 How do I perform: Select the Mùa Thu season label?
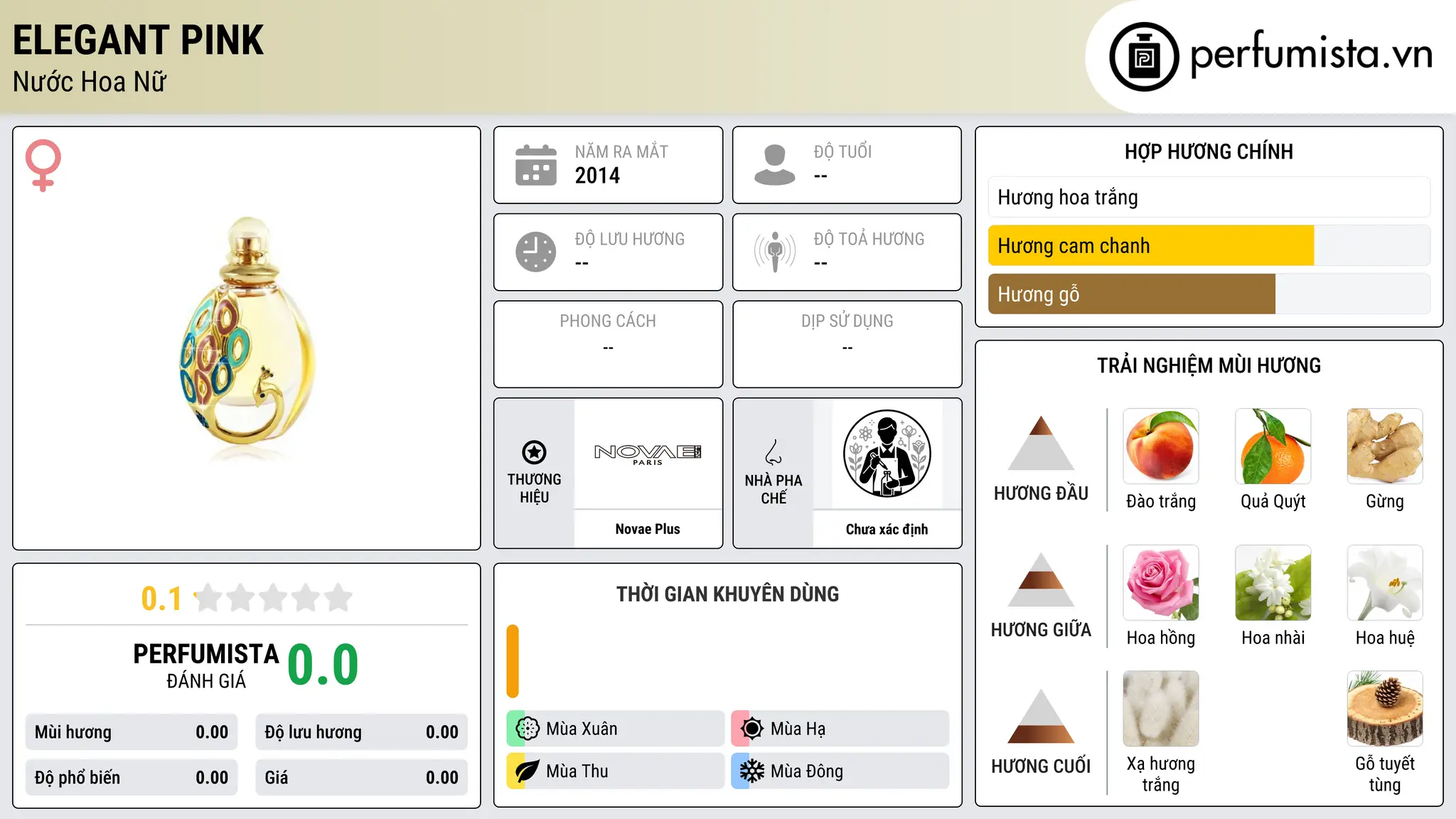[x=577, y=771]
